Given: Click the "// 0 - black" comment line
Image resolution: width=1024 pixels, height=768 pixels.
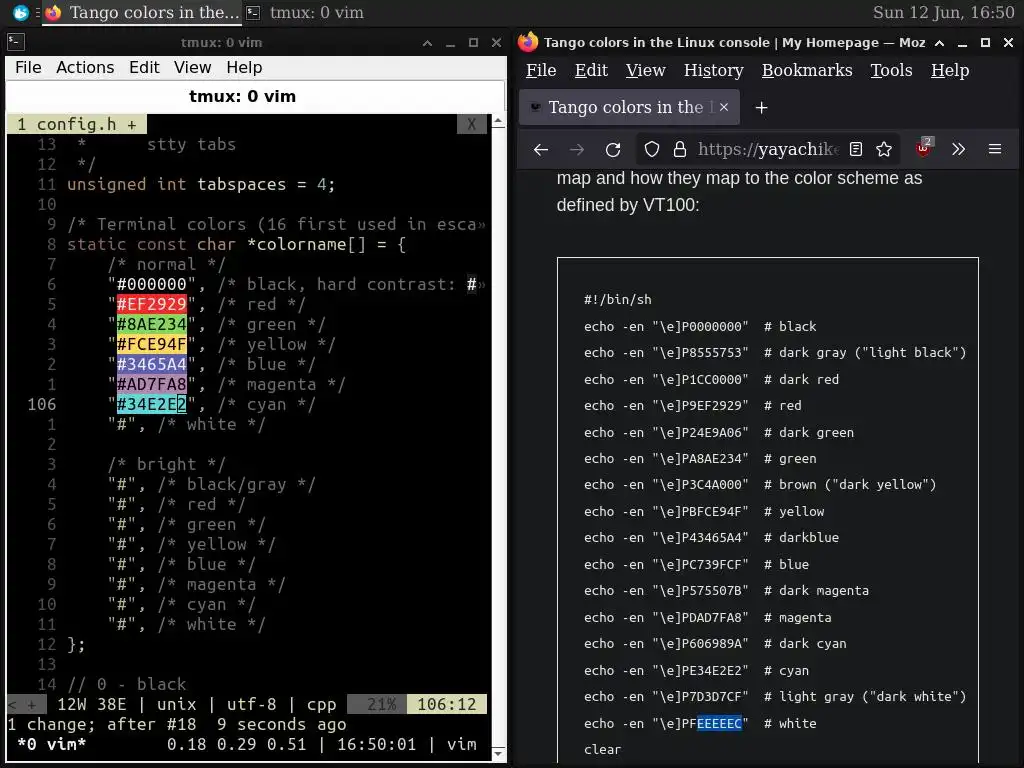Looking at the screenshot, I should point(127,684).
